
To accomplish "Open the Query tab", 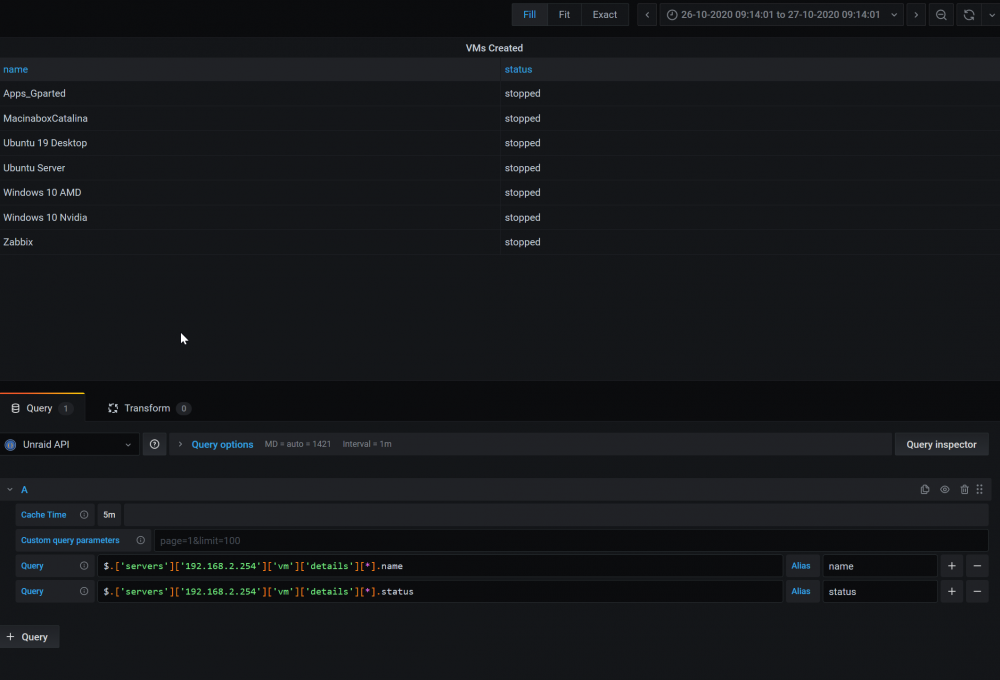I will click(42, 408).
